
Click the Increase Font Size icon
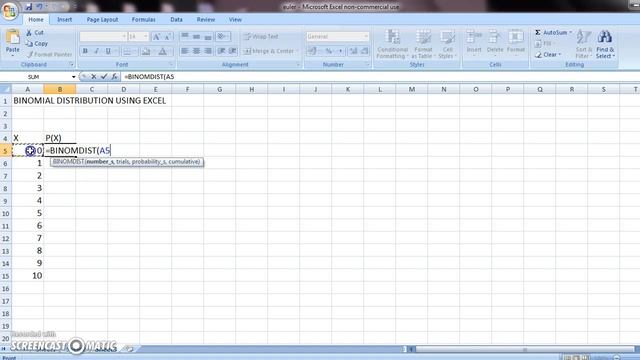156,37
